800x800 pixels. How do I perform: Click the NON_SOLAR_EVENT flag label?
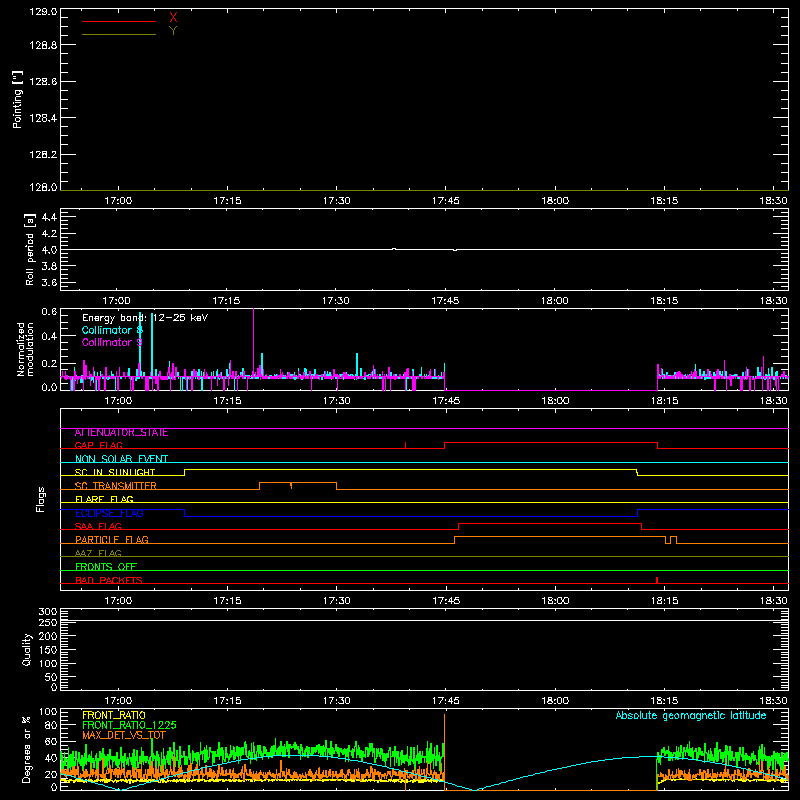pos(121,459)
